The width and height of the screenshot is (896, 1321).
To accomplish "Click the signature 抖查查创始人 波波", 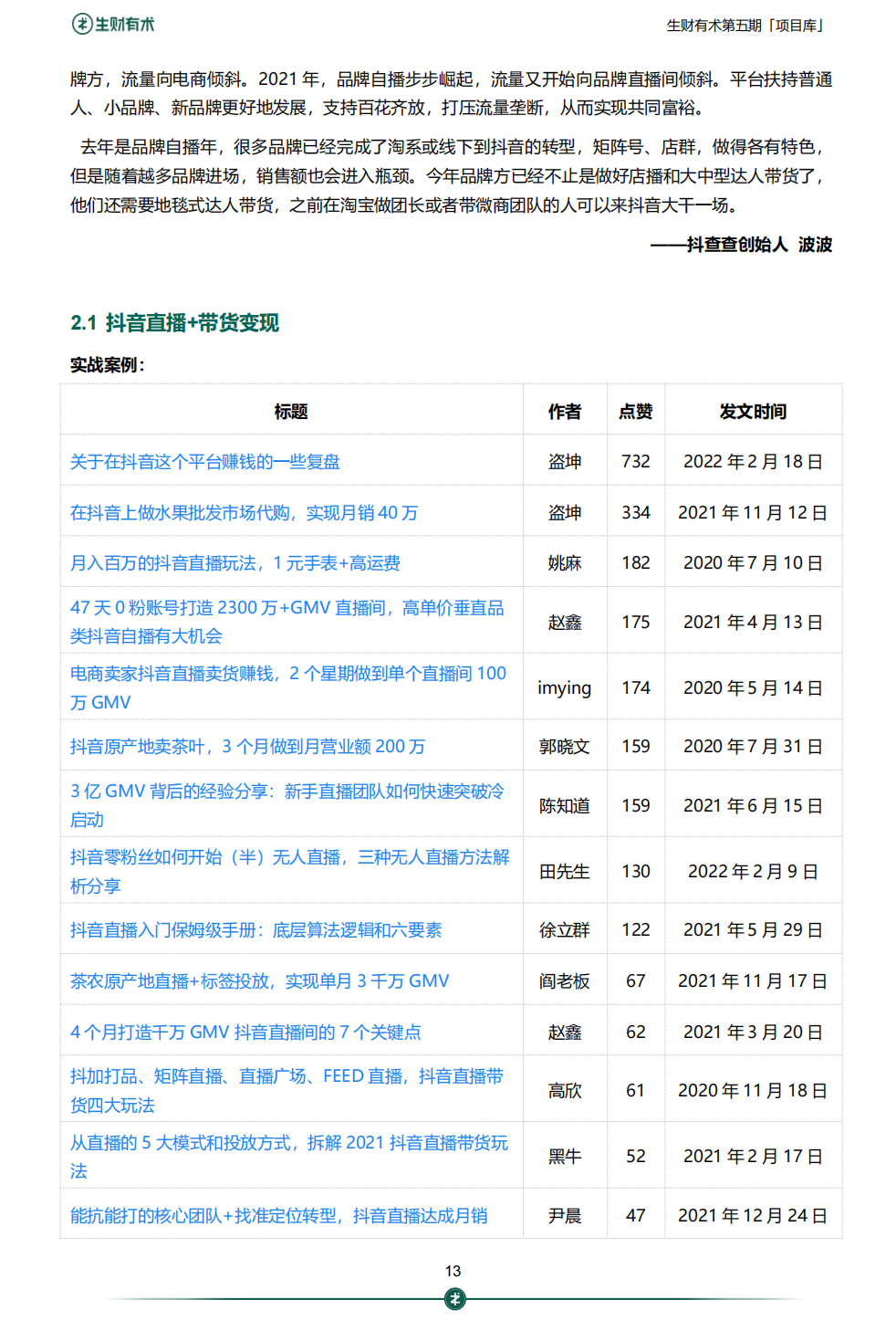I will click(759, 245).
